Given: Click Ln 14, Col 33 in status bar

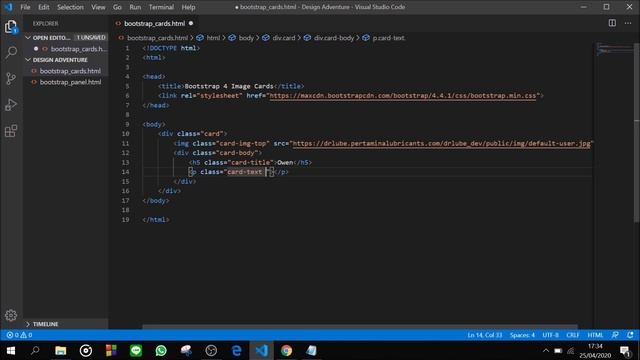Looking at the screenshot, I should [x=484, y=335].
